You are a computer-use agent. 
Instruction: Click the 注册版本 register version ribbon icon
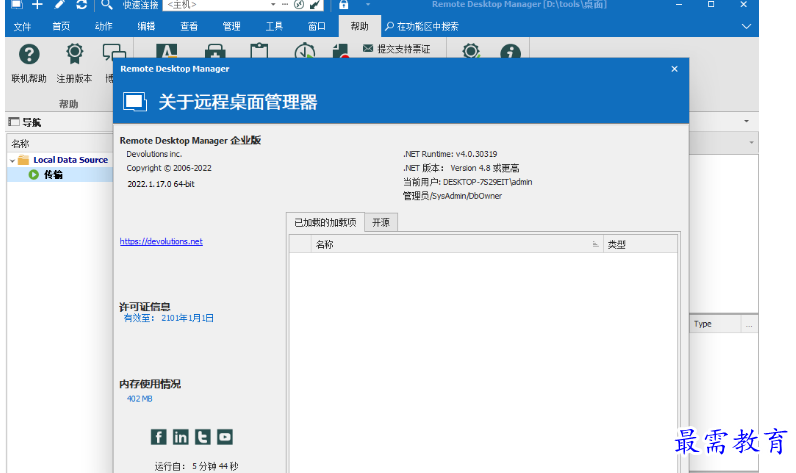point(74,63)
